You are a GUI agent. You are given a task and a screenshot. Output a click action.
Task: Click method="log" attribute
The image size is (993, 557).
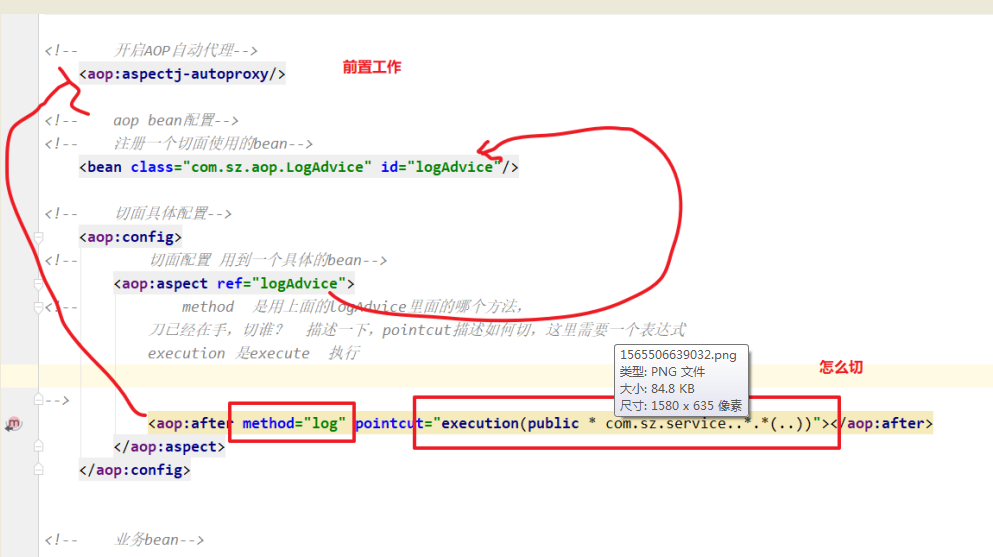coord(294,423)
